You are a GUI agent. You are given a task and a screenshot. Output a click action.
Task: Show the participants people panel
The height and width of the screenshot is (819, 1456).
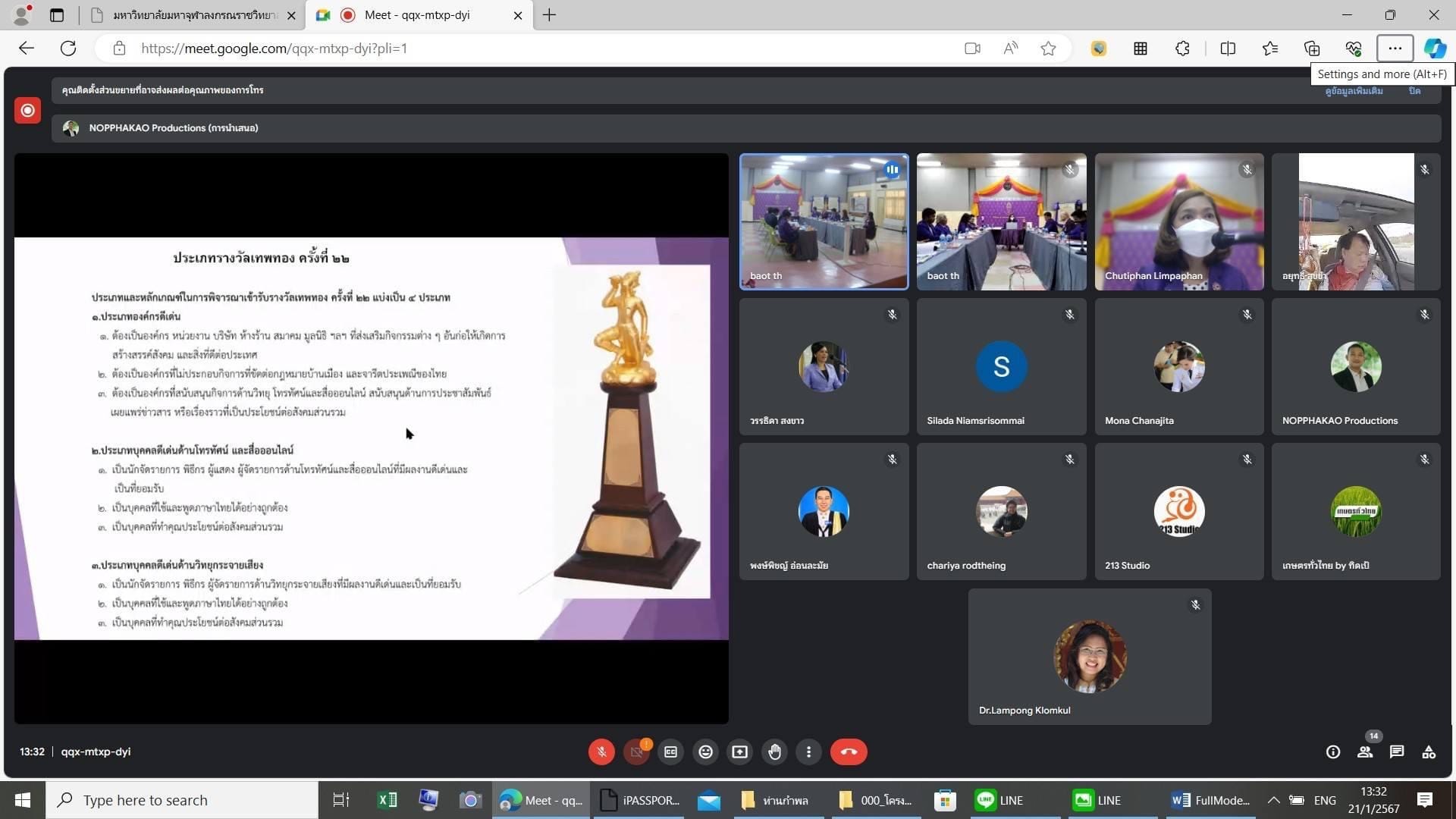pyautogui.click(x=1365, y=752)
